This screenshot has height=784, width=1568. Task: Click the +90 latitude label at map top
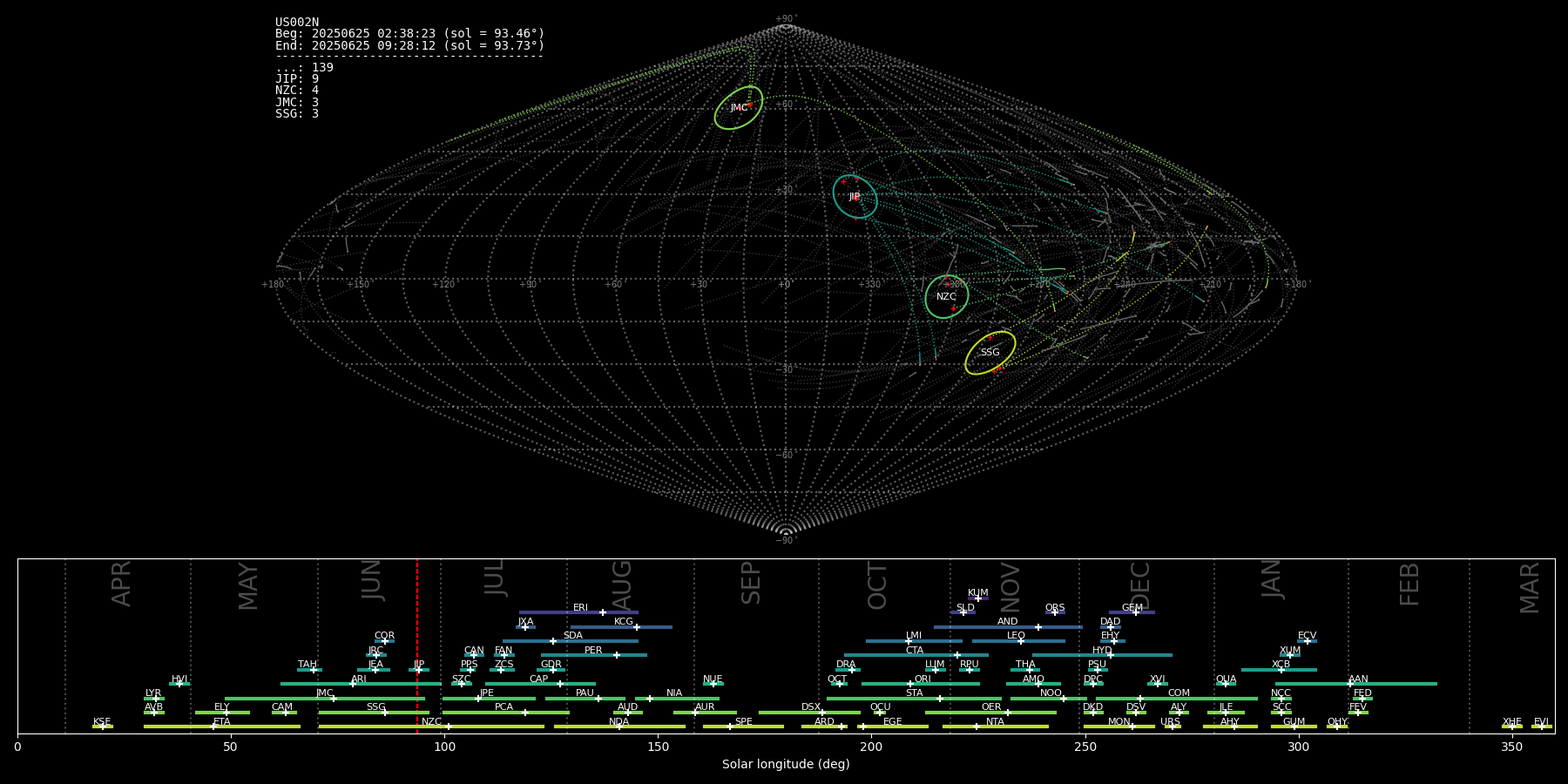click(786, 19)
